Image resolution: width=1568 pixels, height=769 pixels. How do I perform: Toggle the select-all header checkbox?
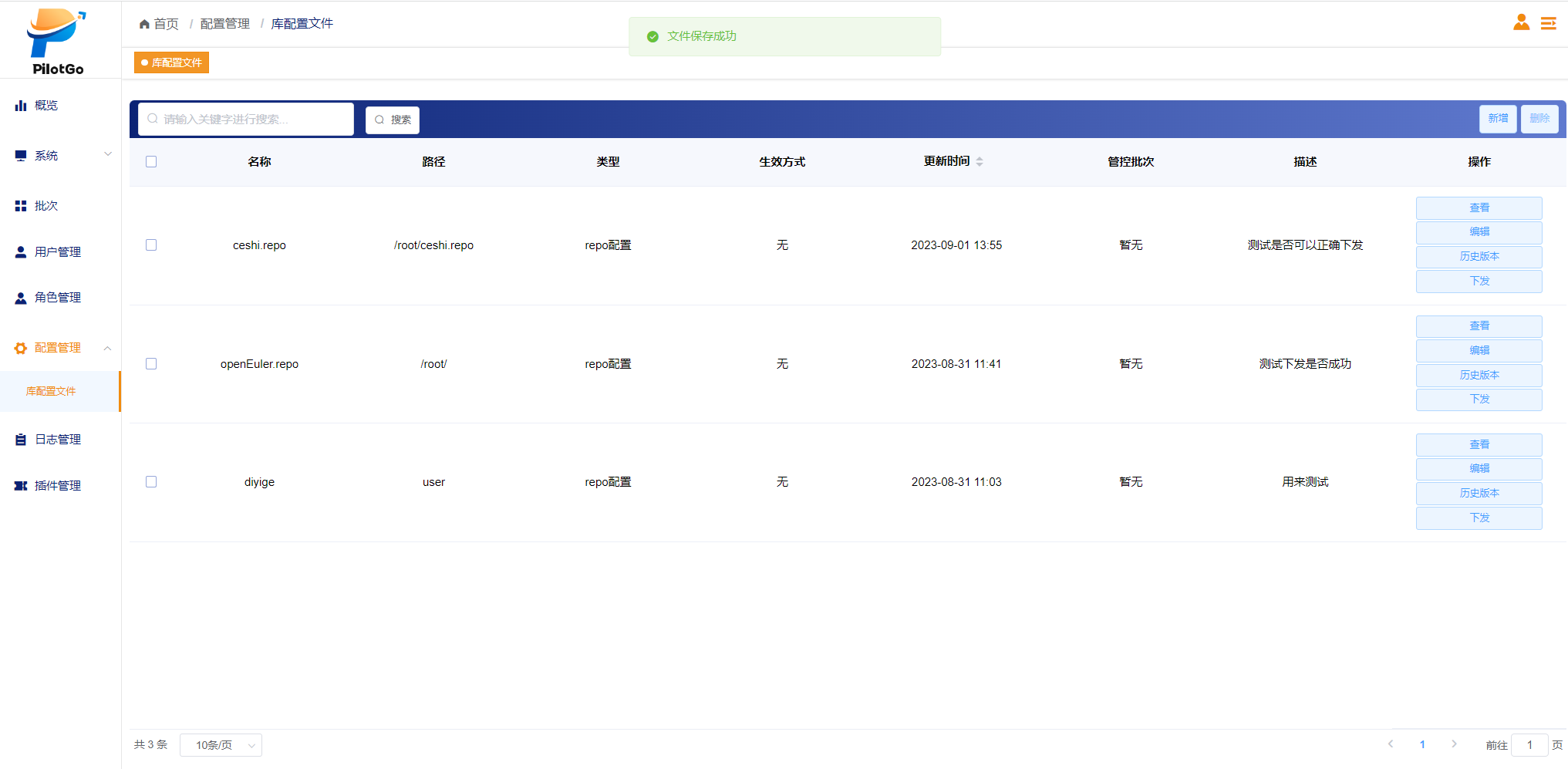point(151,161)
